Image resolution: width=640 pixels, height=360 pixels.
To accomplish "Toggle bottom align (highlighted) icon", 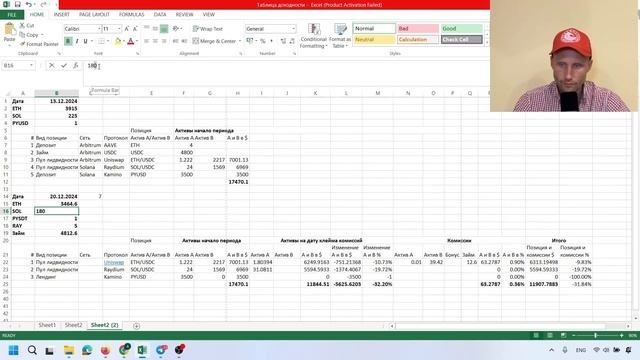I will pyautogui.click(x=164, y=29).
